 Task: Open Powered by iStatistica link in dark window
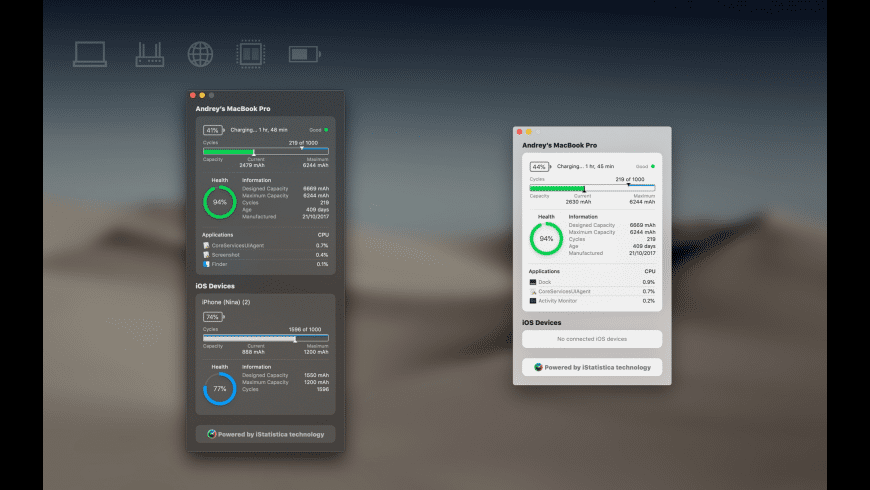click(x=265, y=434)
